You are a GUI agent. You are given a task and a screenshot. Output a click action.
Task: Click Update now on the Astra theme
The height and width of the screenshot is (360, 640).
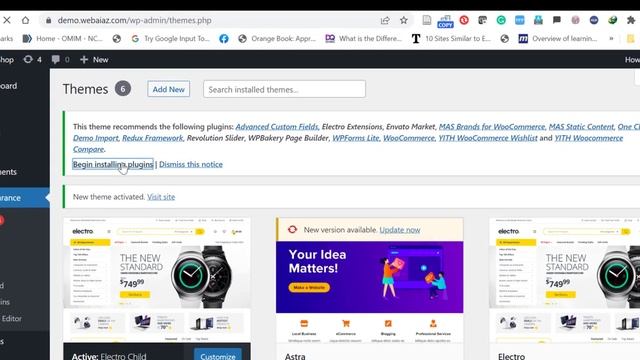[400, 230]
